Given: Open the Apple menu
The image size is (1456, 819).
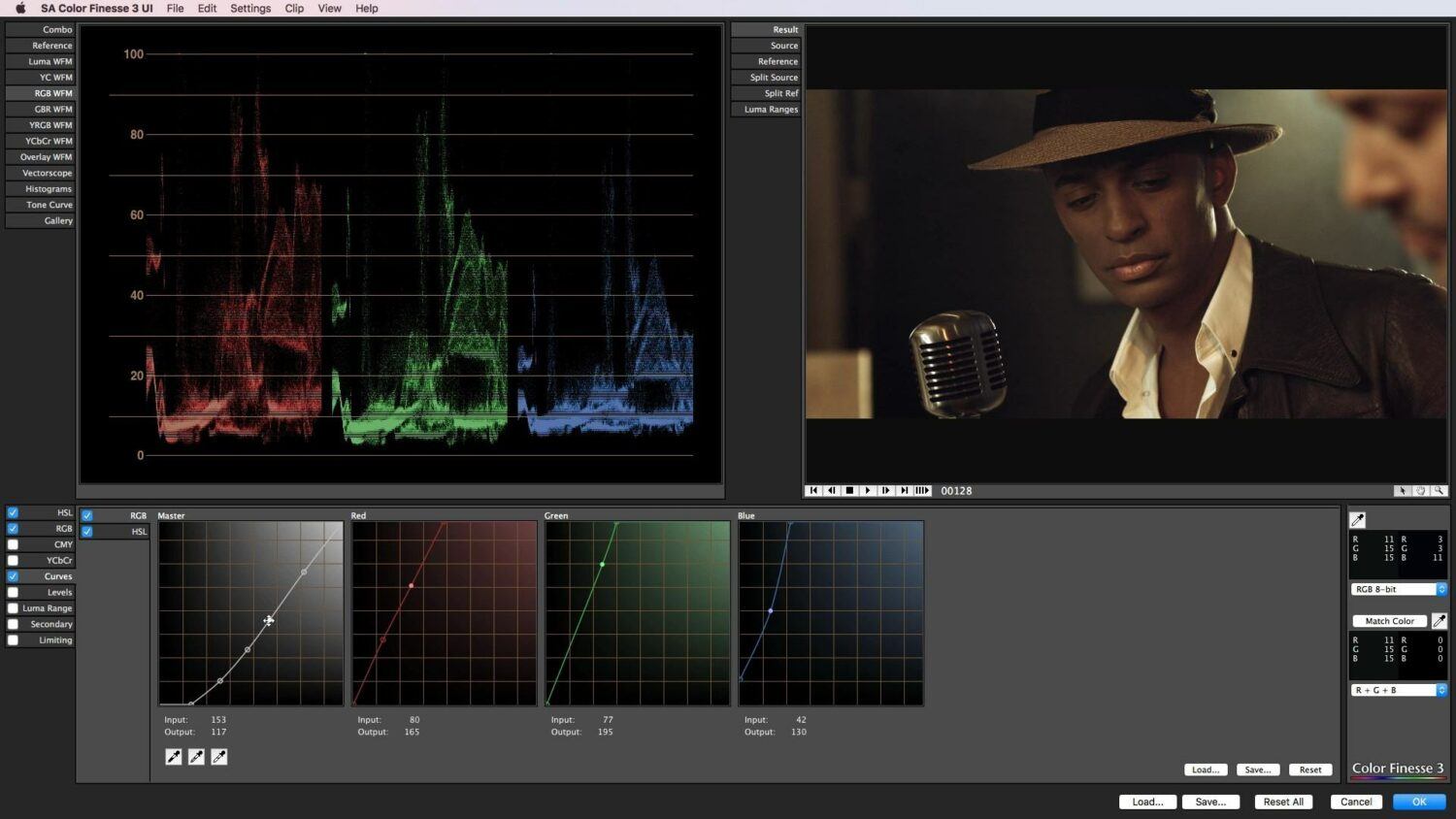Looking at the screenshot, I should [x=19, y=8].
